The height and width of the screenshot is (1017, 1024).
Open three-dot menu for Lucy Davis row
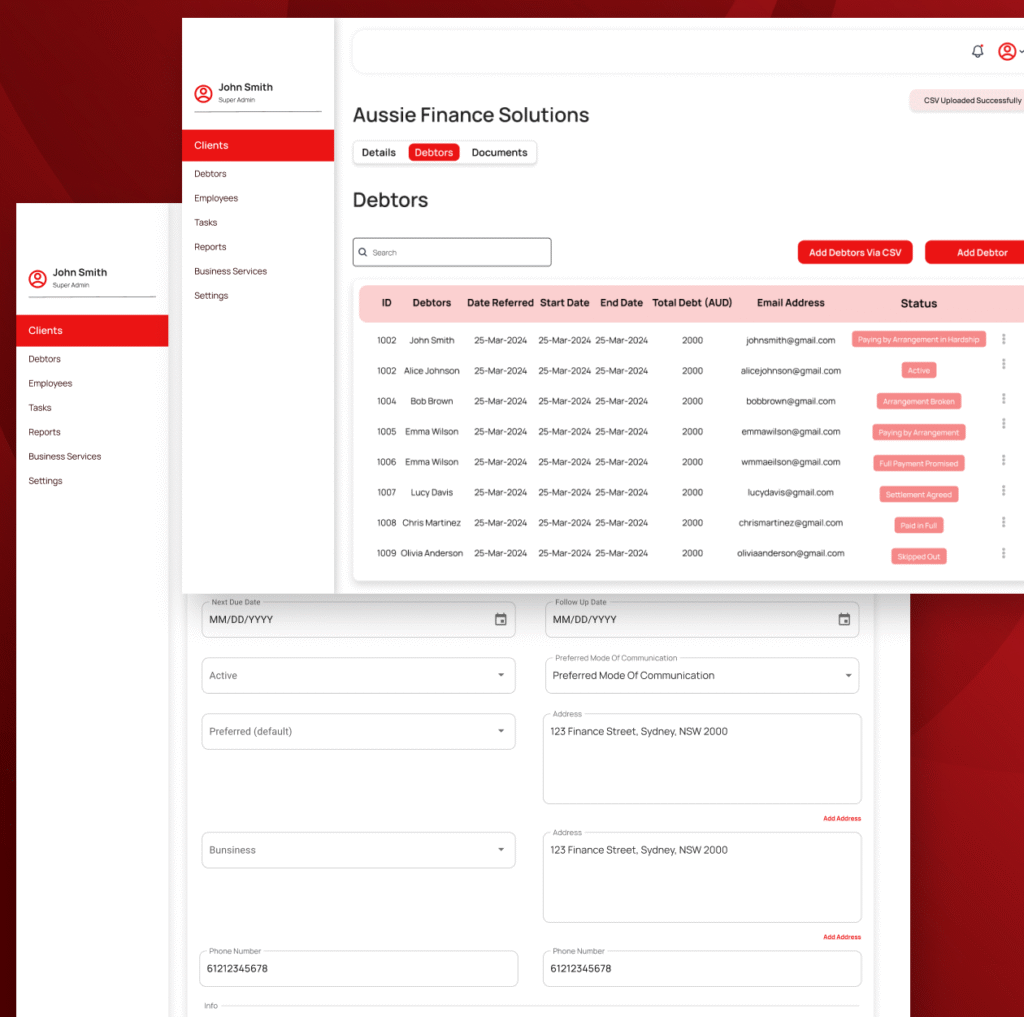coord(1003,491)
